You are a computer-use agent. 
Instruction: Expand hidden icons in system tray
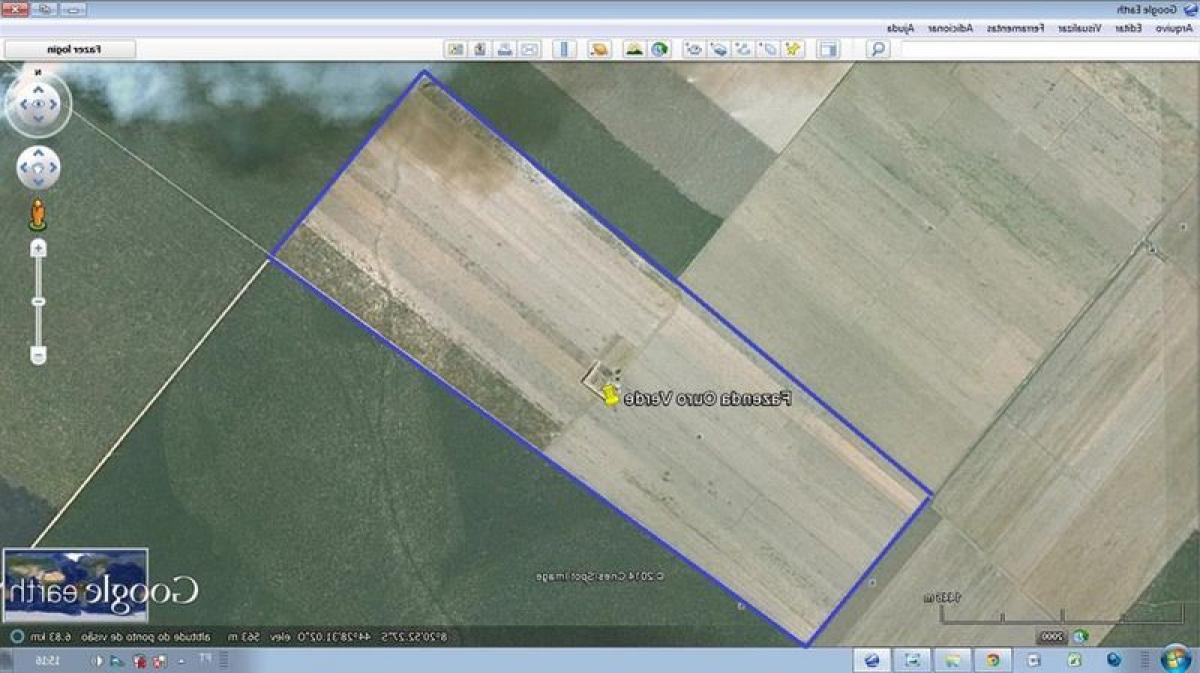[181, 663]
